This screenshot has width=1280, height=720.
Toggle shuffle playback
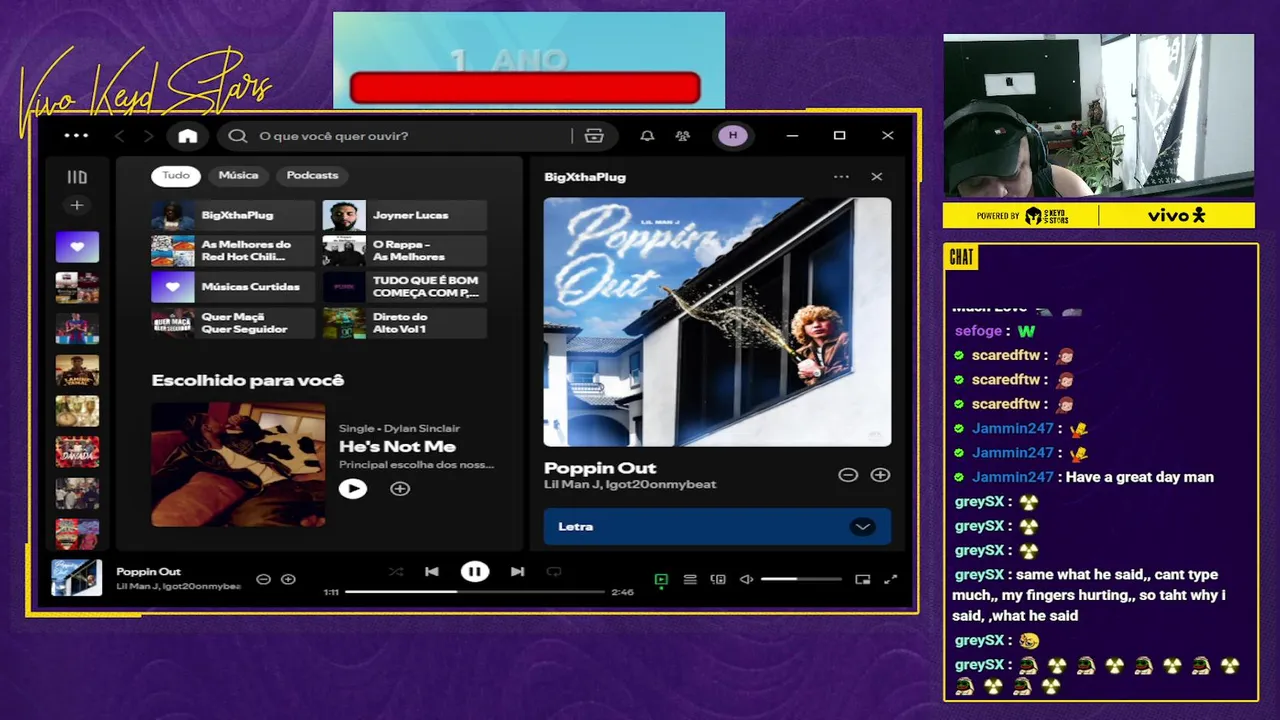[396, 572]
